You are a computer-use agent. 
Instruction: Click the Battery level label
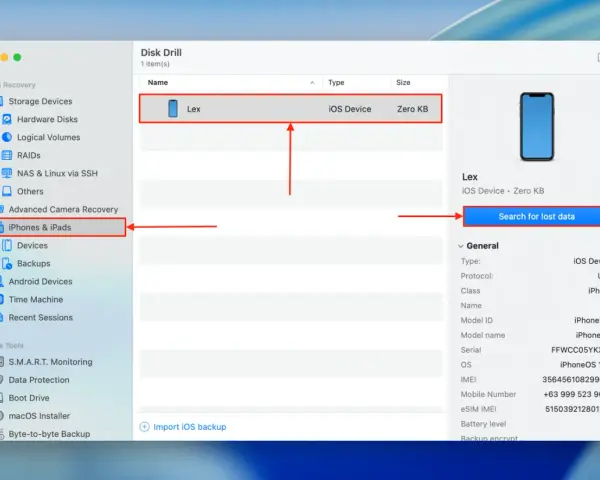(x=483, y=424)
